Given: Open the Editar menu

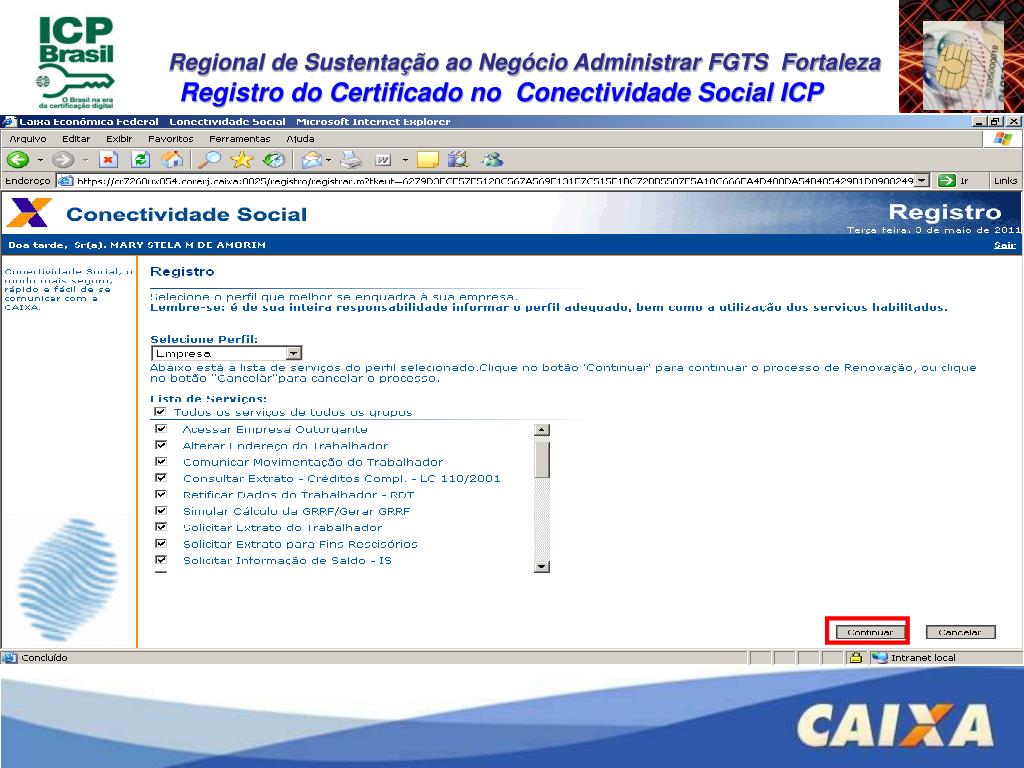Looking at the screenshot, I should tap(76, 139).
